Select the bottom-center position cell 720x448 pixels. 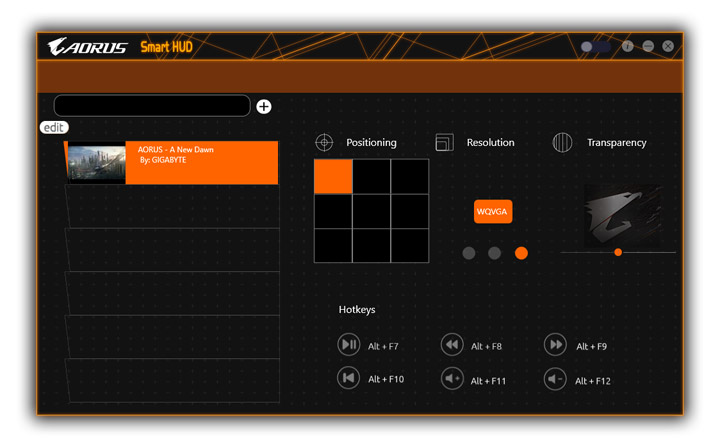pyautogui.click(x=371, y=246)
